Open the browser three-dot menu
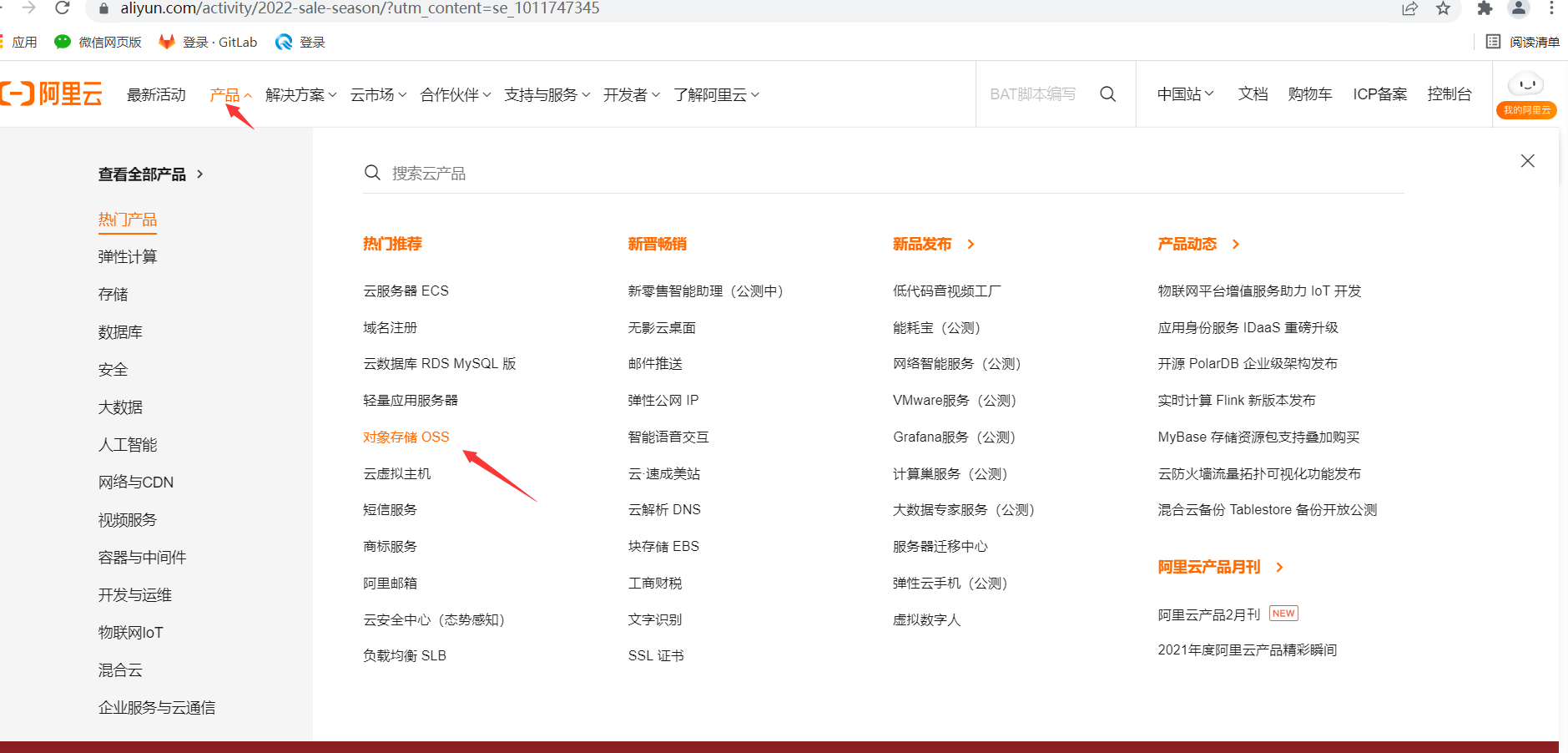This screenshot has width=1568, height=753. (x=1551, y=8)
